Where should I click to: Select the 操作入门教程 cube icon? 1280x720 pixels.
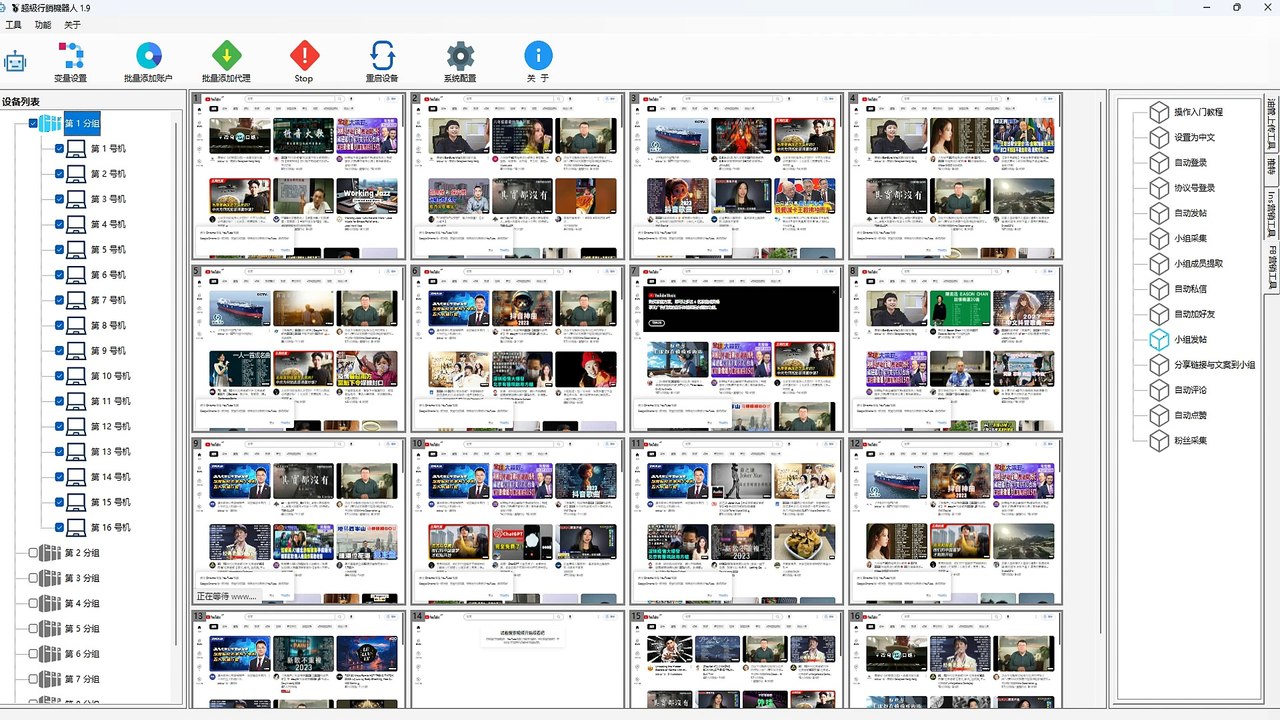1159,112
